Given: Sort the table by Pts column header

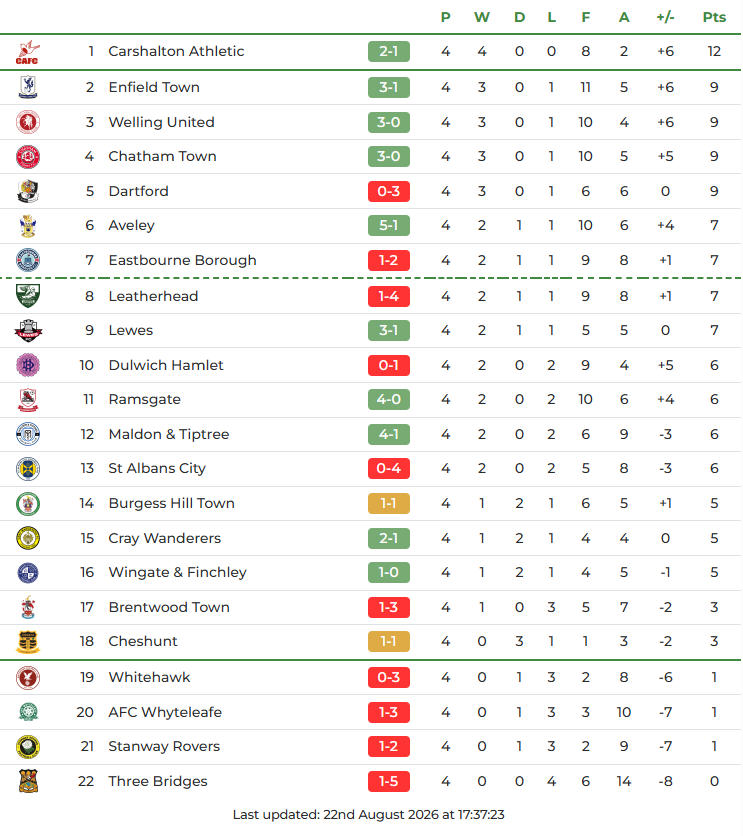Looking at the screenshot, I should coord(714,17).
